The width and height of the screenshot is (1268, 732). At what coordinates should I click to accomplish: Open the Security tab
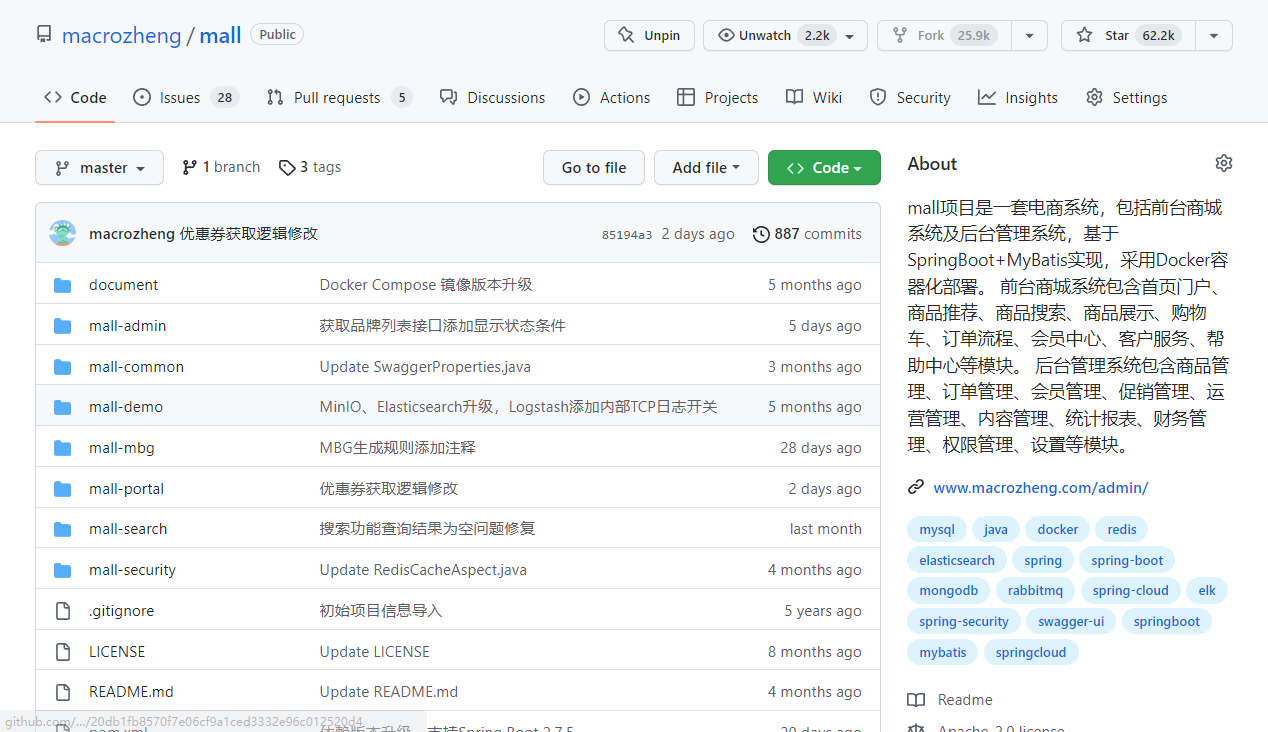point(910,97)
